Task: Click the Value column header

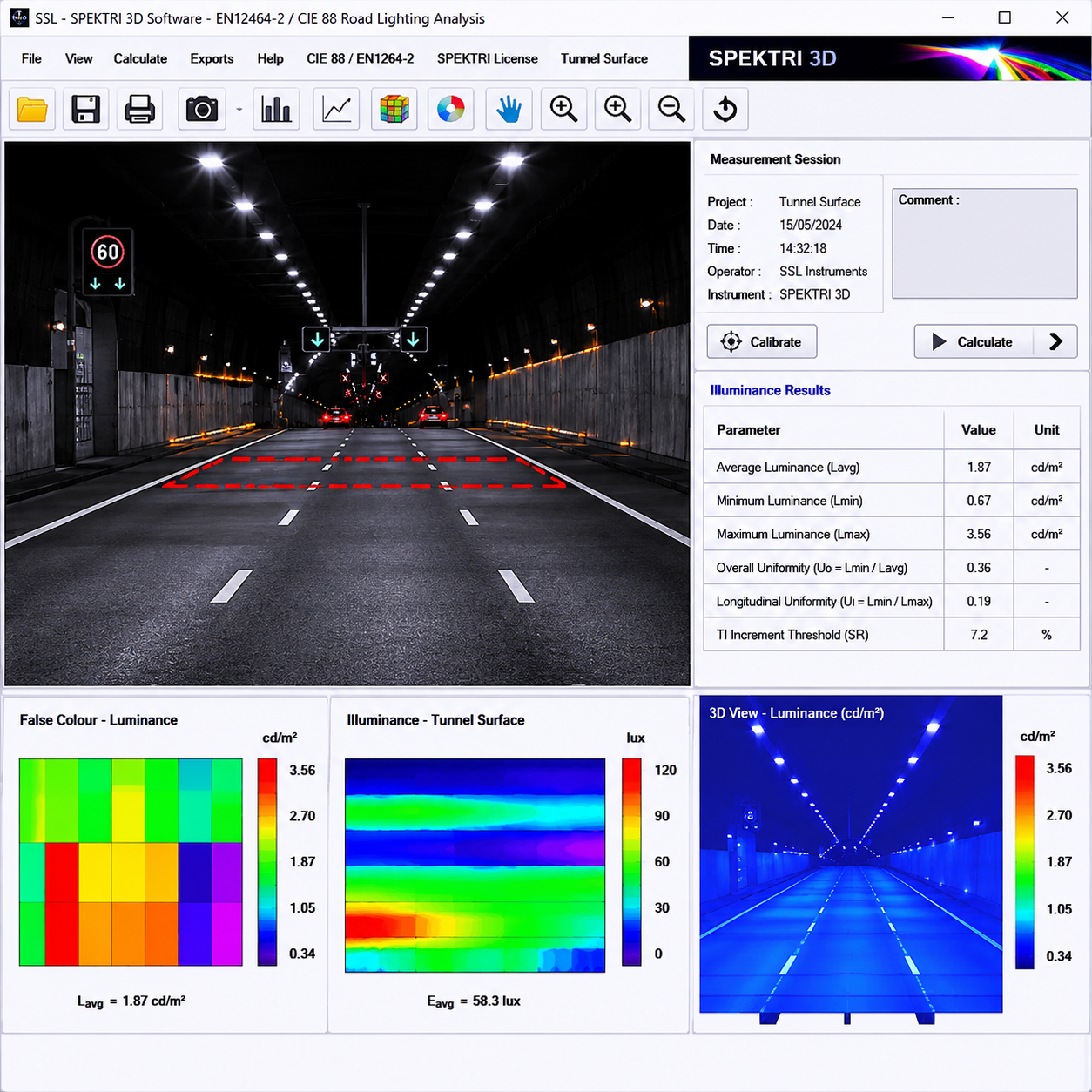Action: 979,429
